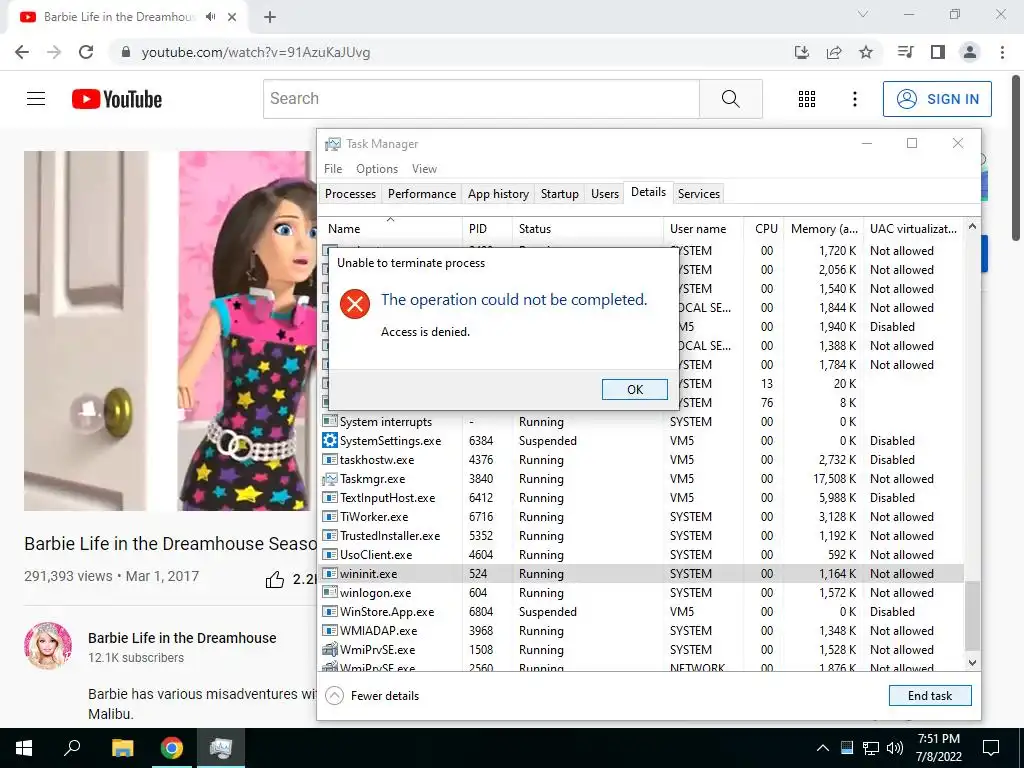1024x768 pixels.
Task: Select the WMIADAP.exe process row
Action: pos(641,631)
